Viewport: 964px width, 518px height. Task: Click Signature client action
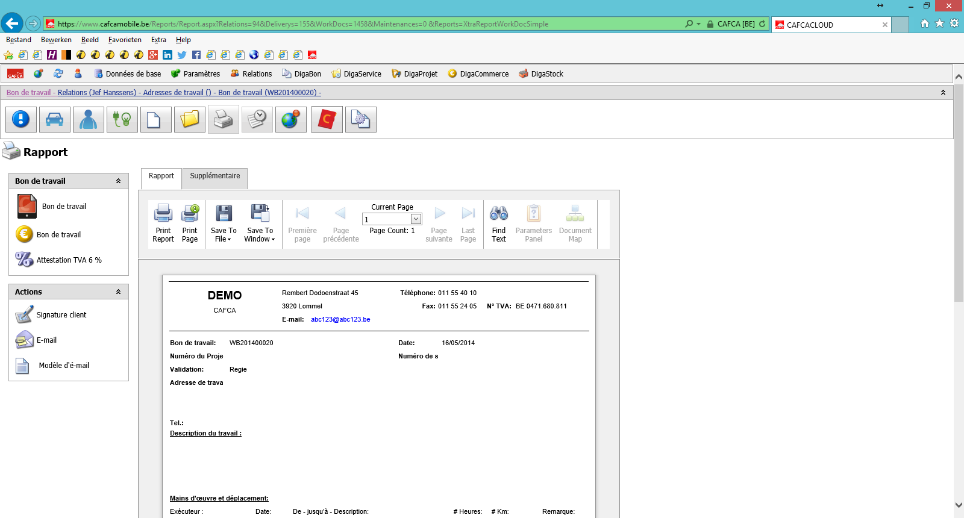51,315
